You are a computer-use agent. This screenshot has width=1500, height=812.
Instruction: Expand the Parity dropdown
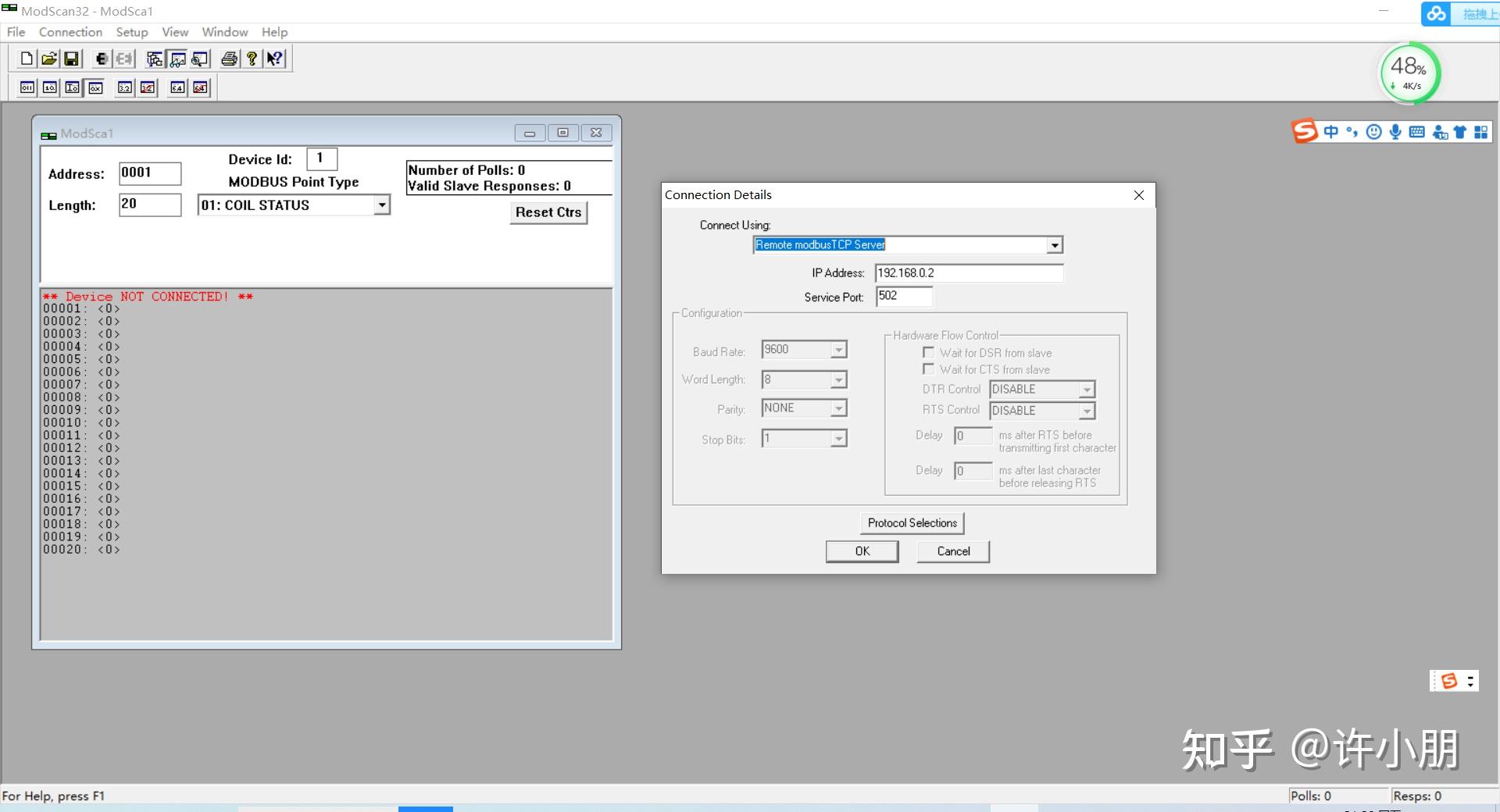click(838, 408)
